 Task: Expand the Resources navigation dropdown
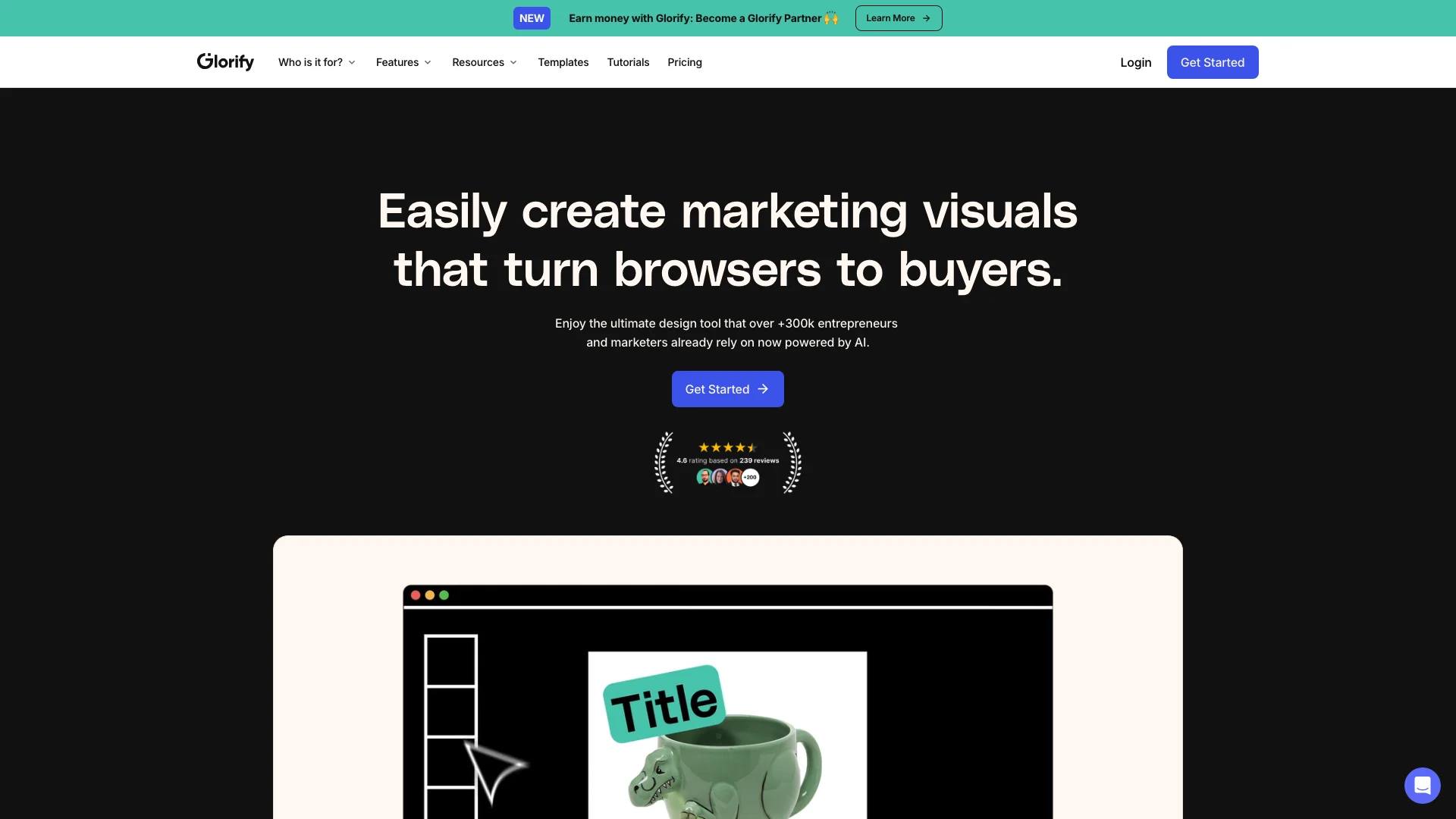click(484, 62)
